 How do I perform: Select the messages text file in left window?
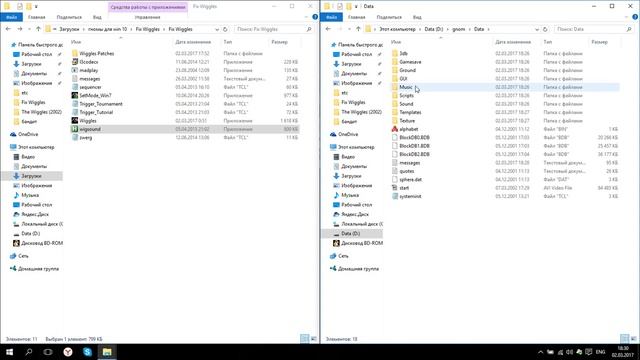pyautogui.click(x=89, y=79)
